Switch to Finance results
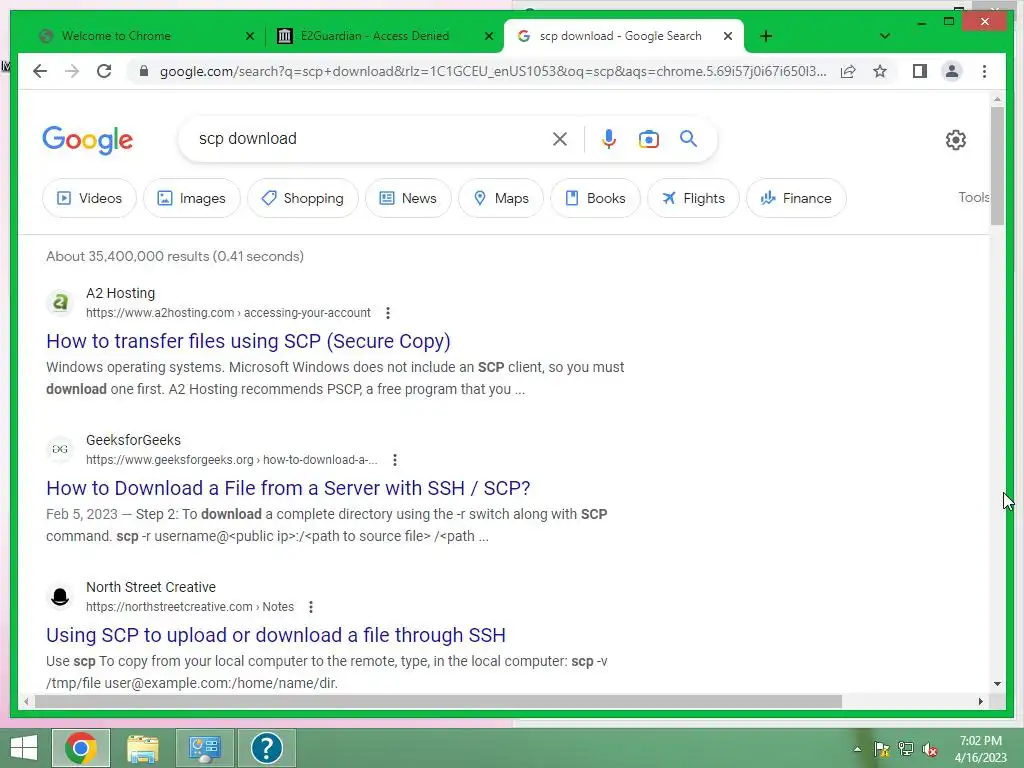This screenshot has width=1024, height=768. pos(797,198)
